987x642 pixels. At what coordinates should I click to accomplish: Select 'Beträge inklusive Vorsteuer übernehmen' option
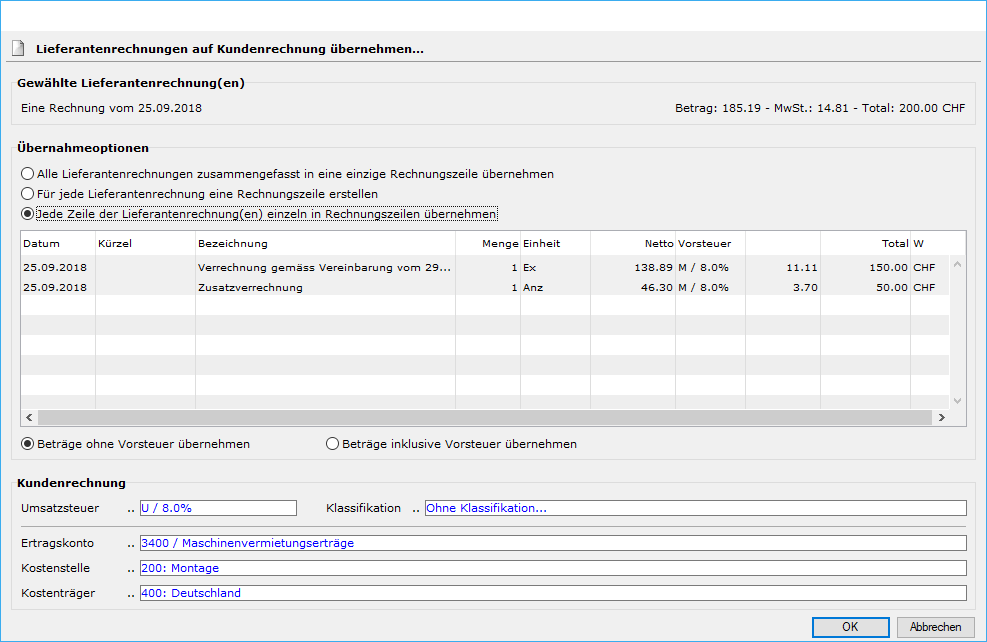coord(333,444)
